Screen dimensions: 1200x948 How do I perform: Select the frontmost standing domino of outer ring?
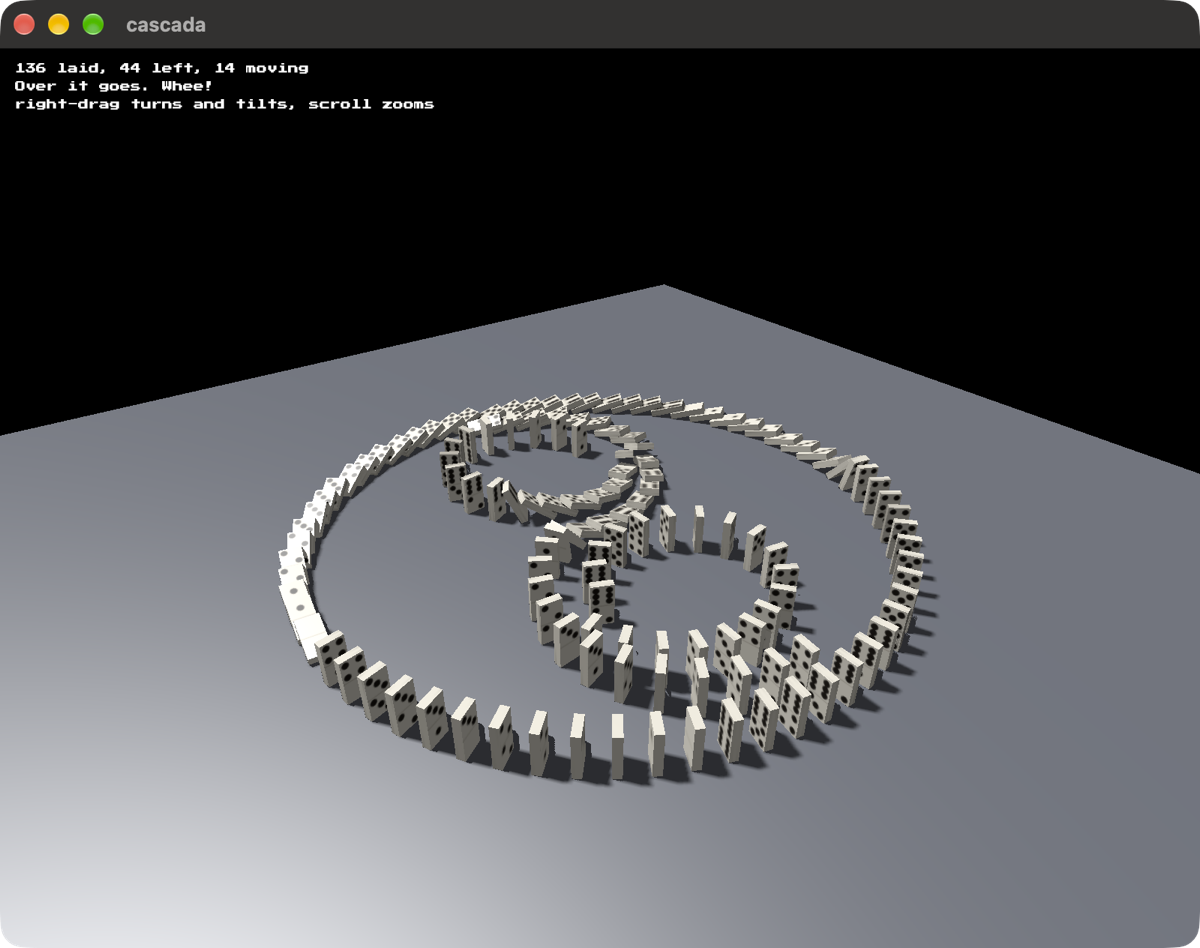617,746
